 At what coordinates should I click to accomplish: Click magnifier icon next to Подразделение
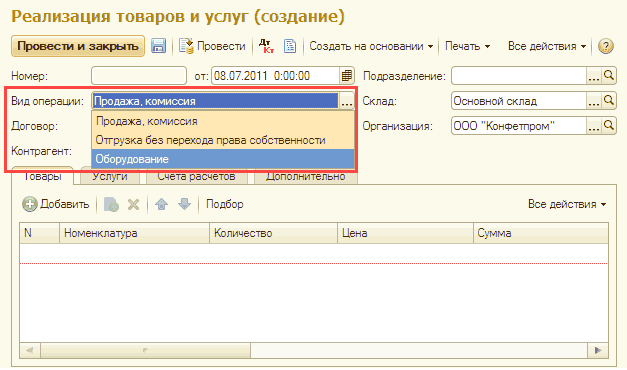(x=609, y=76)
